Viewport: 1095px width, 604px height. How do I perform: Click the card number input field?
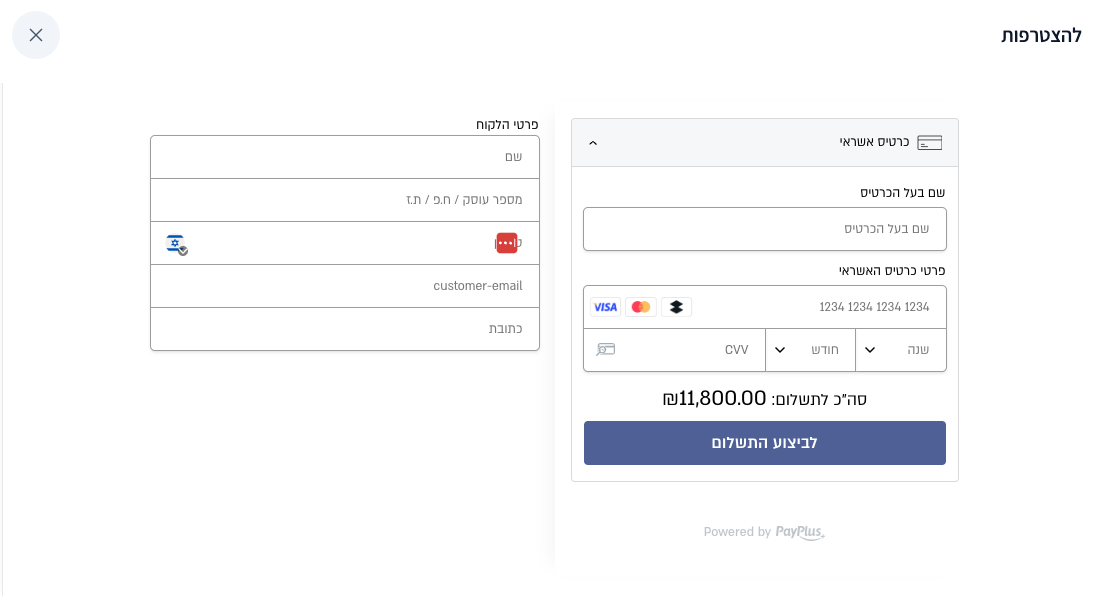click(x=810, y=307)
